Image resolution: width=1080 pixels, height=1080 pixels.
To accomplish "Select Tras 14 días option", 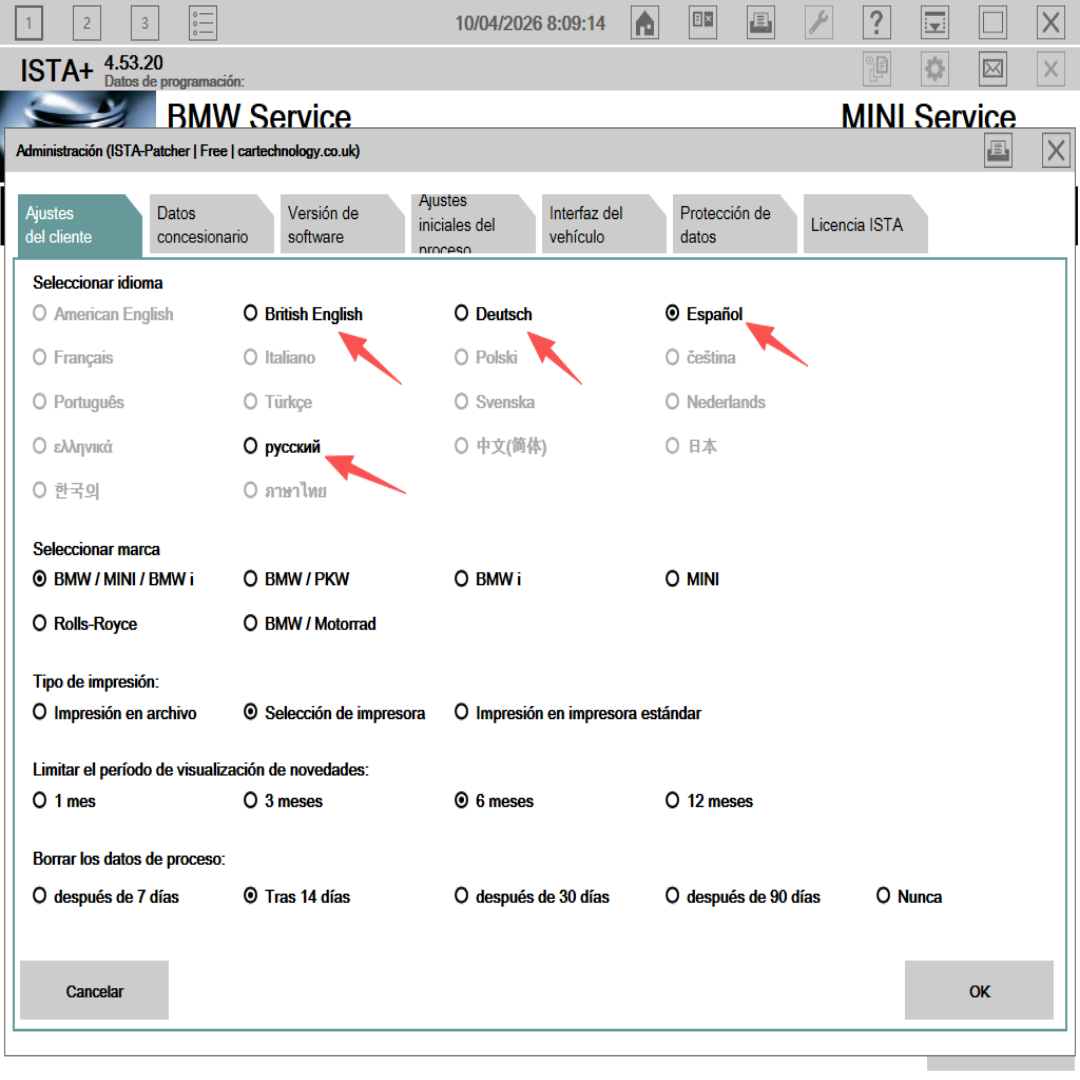I will click(x=297, y=897).
